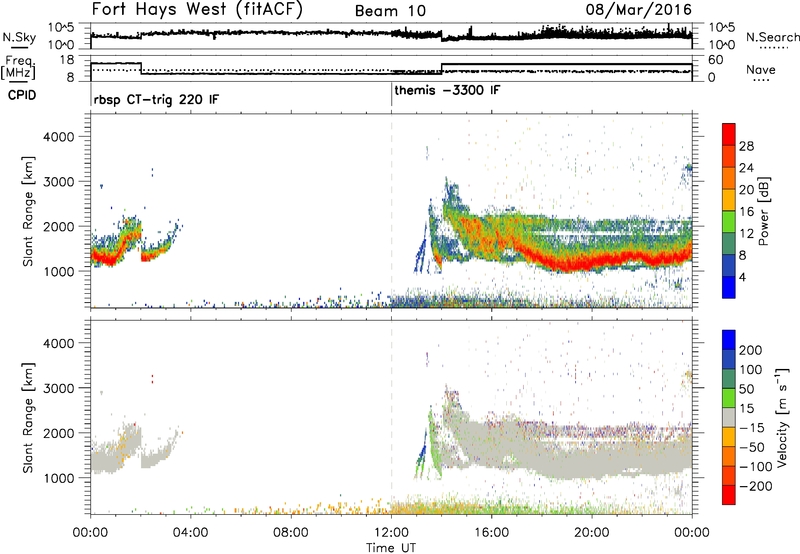The width and height of the screenshot is (800, 554).
Task: Click the '08:00' time tick label
Action: point(291,533)
